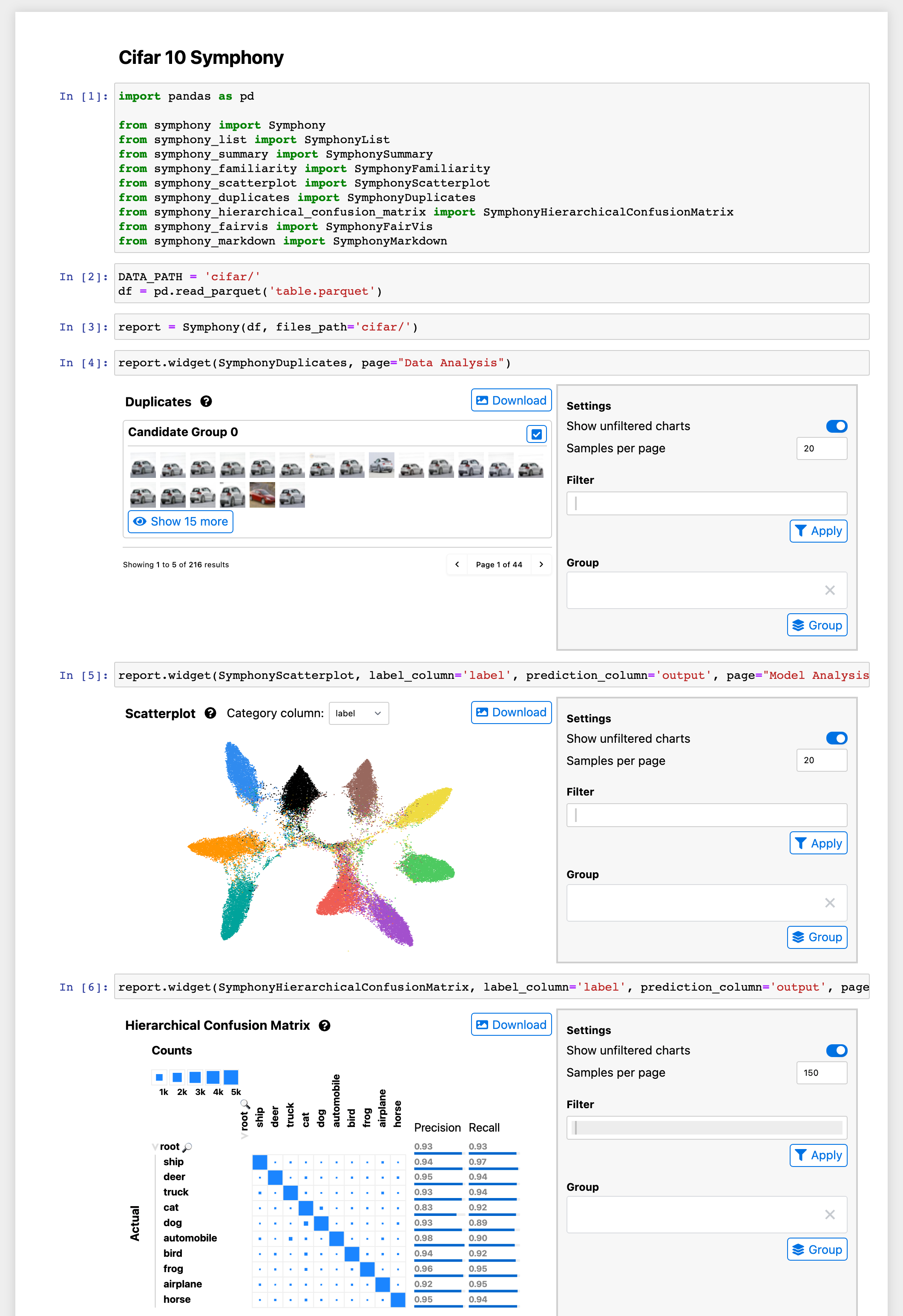The width and height of the screenshot is (903, 1316).
Task: Go to previous page of duplicates results
Action: pyautogui.click(x=457, y=565)
